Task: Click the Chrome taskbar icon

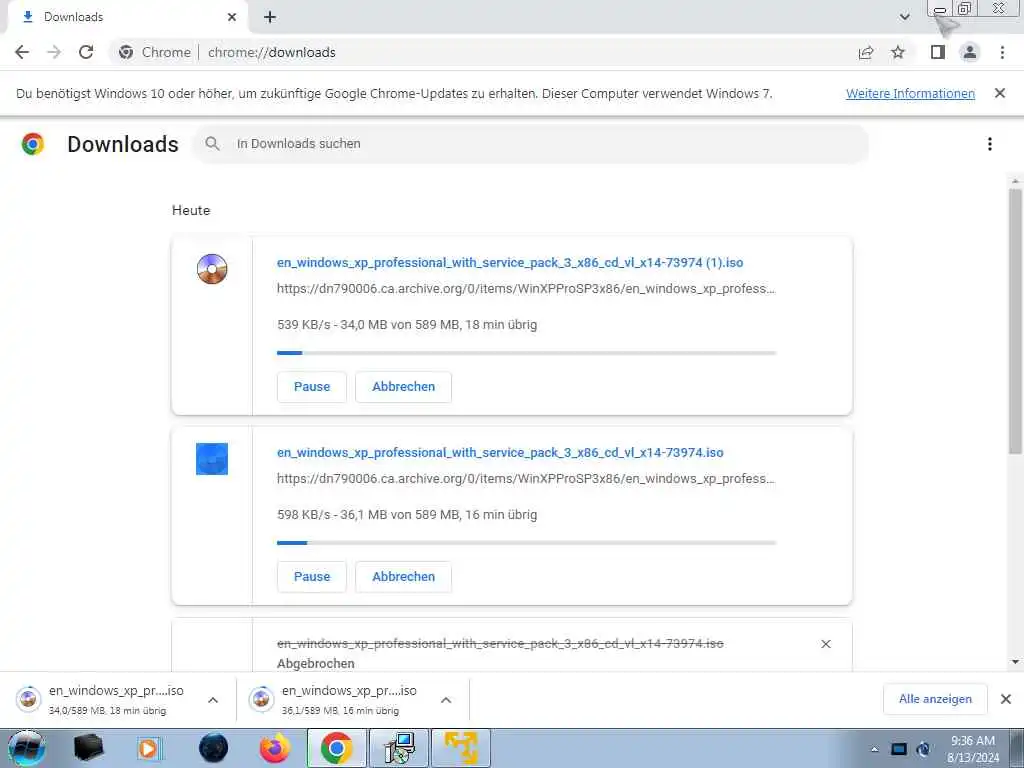Action: [x=337, y=748]
